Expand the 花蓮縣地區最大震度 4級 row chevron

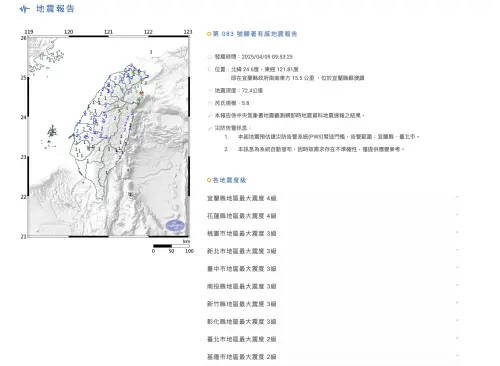tap(457, 215)
